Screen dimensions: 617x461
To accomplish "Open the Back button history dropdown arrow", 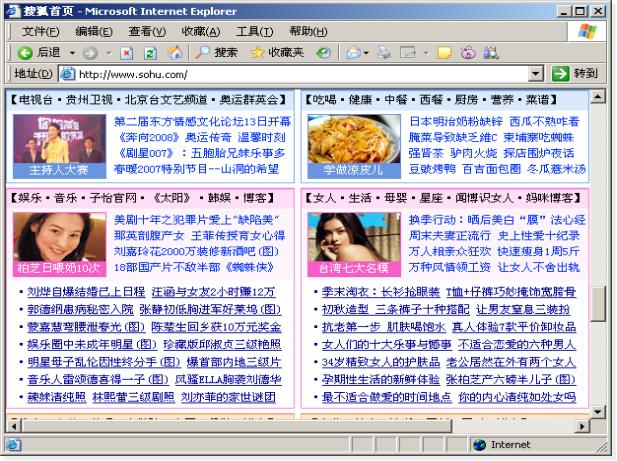I will 72,53.
